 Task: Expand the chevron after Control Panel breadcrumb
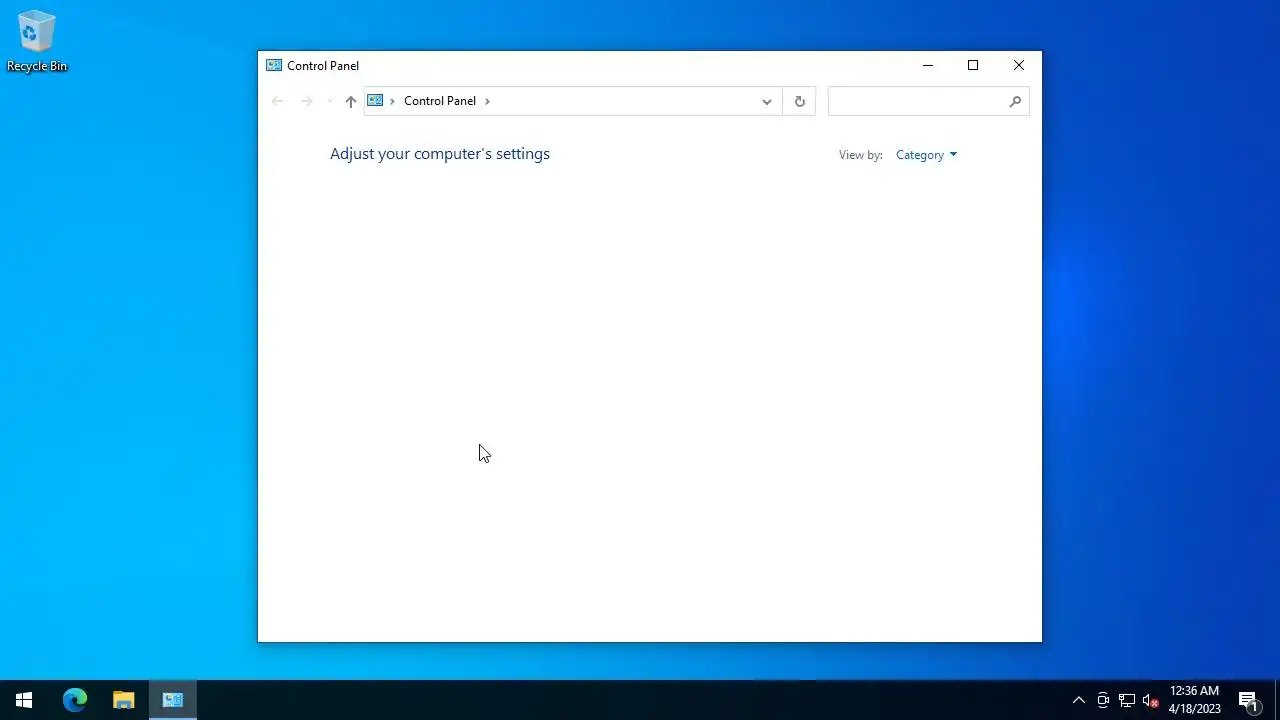coord(487,101)
